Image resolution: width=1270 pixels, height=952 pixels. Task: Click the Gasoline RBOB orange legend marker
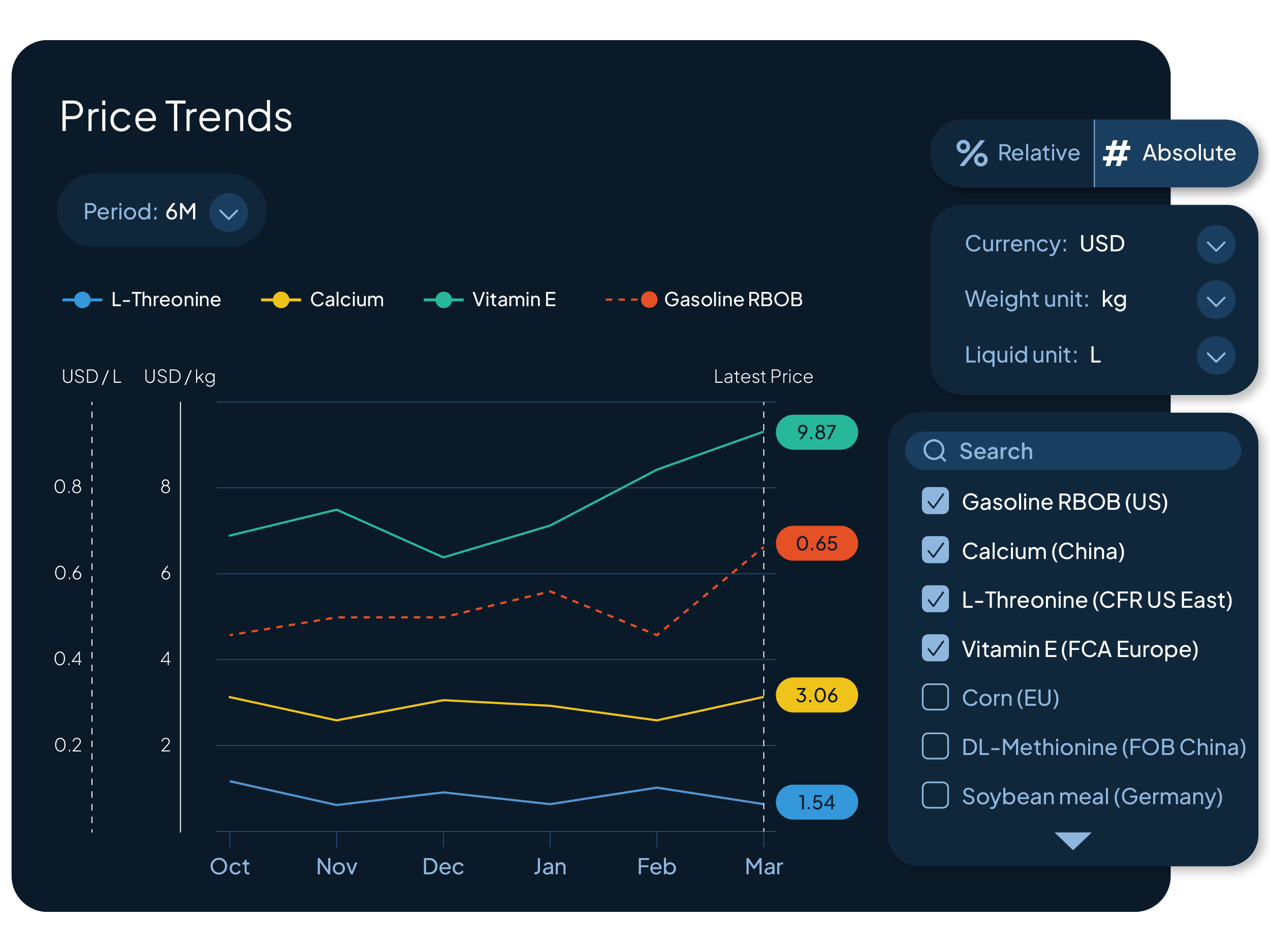pos(649,300)
